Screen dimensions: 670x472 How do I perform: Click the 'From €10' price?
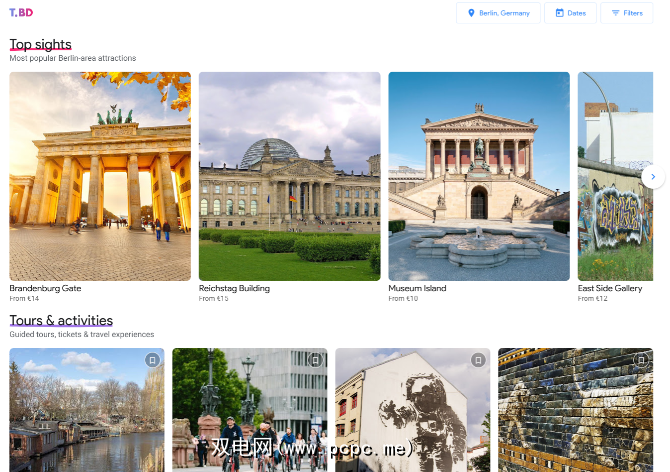click(403, 299)
